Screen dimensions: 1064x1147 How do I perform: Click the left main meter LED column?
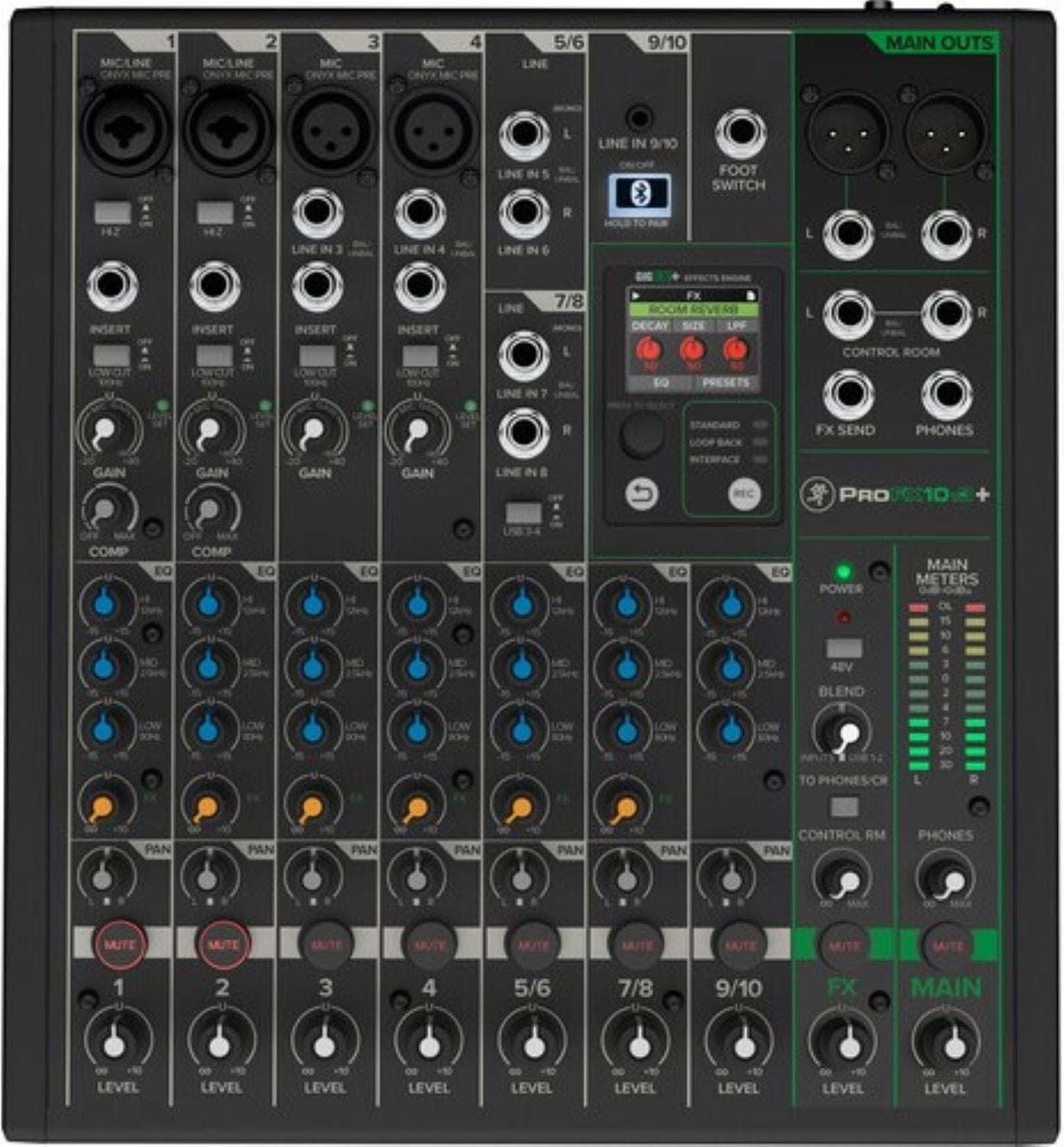coord(918,686)
